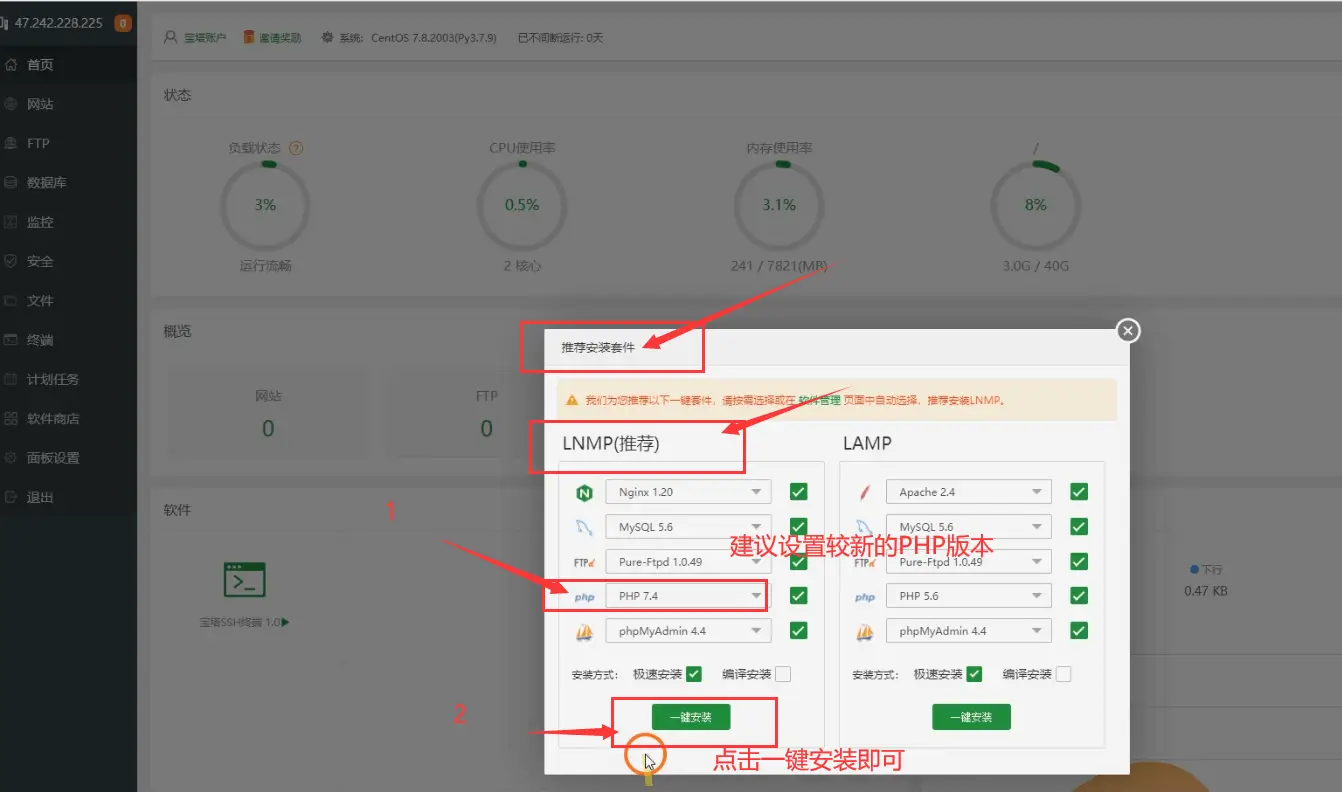Click the globe icon beside 网站
Image resolution: width=1342 pixels, height=792 pixels.
11,104
